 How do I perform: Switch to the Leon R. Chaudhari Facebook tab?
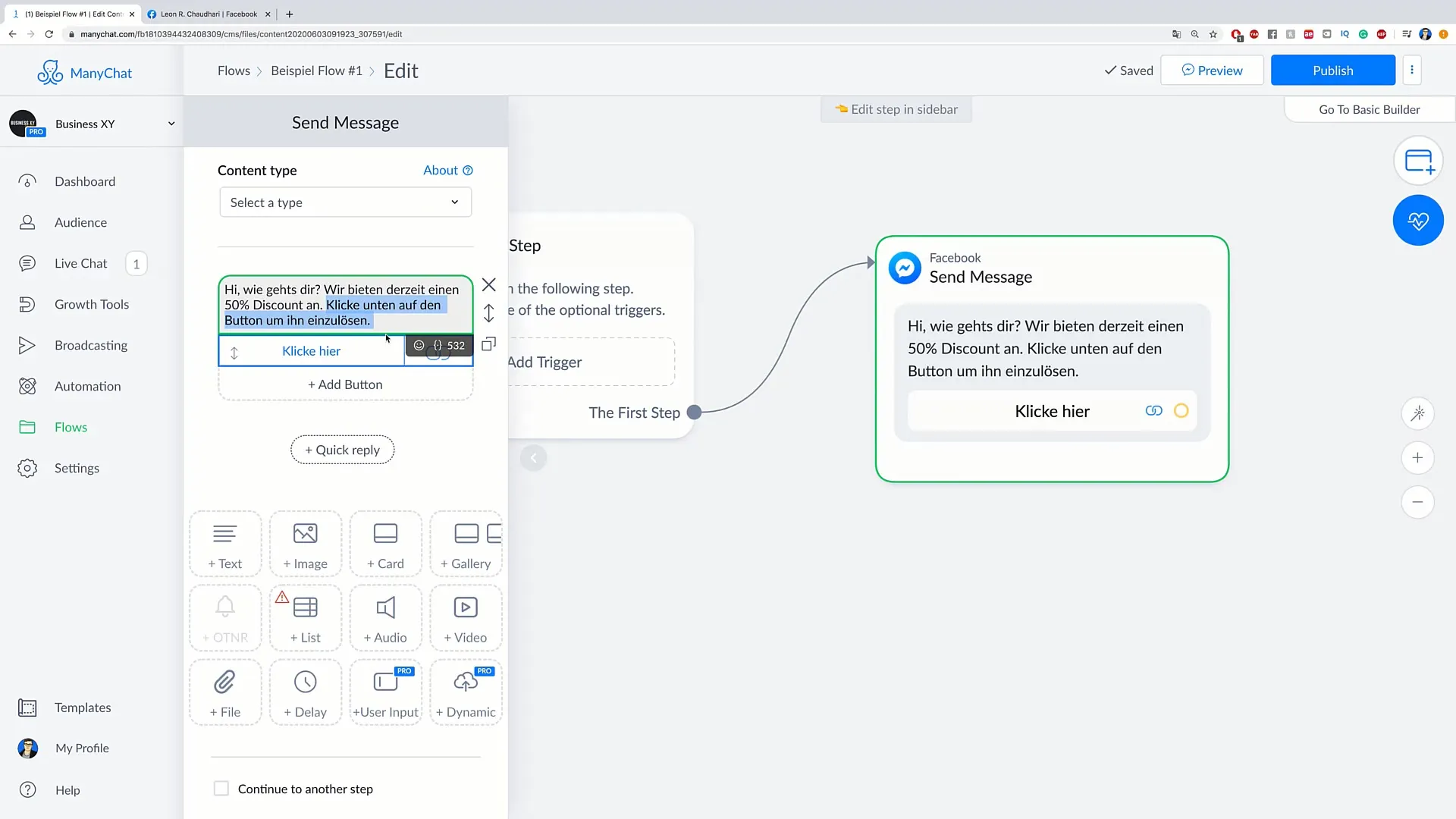tap(207, 14)
